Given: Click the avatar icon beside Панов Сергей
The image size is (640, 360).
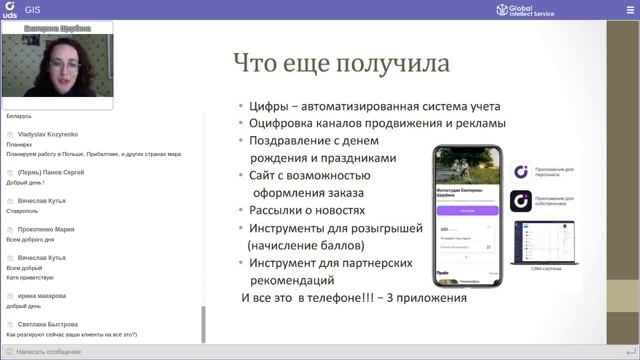Looking at the screenshot, I should click(10, 173).
